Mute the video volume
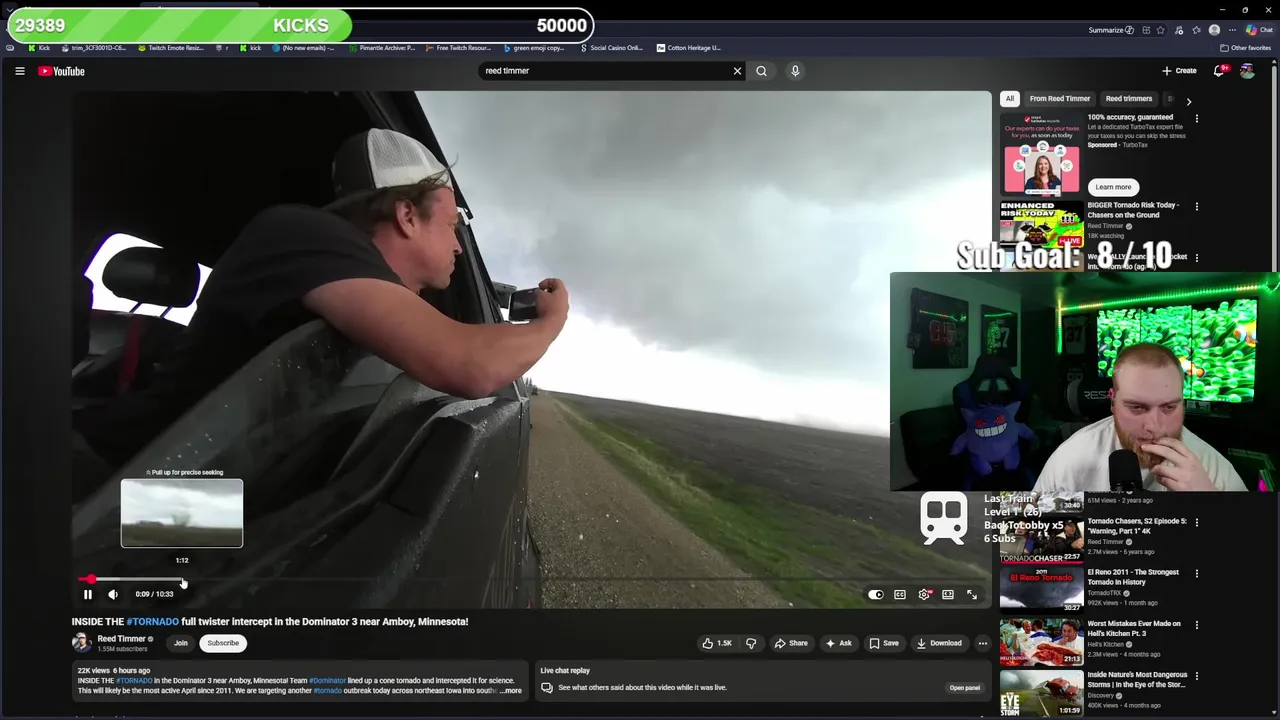Screen dimensions: 1280x720 click(113, 594)
